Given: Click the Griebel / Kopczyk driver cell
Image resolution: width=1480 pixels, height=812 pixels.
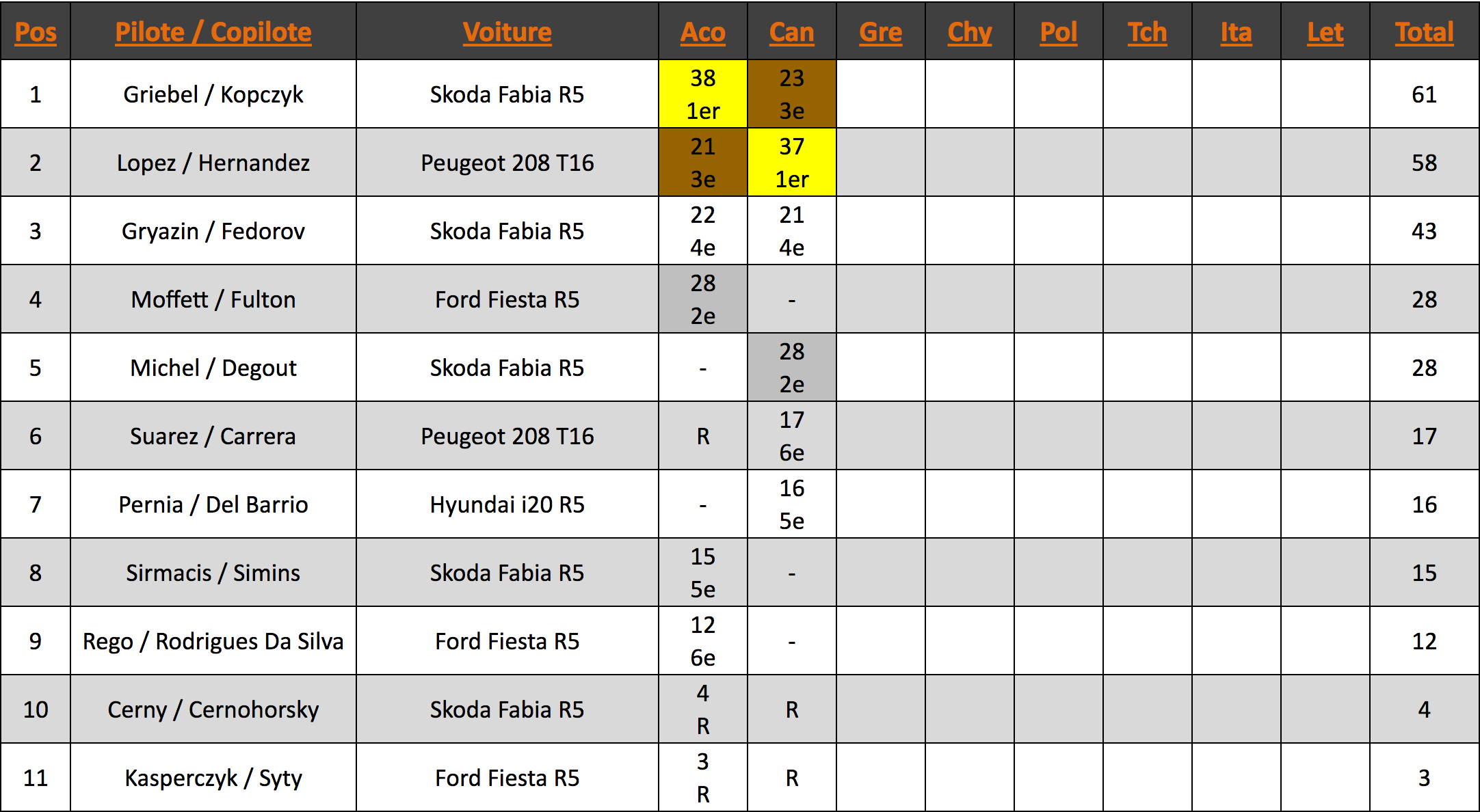Looking at the screenshot, I should point(213,94).
